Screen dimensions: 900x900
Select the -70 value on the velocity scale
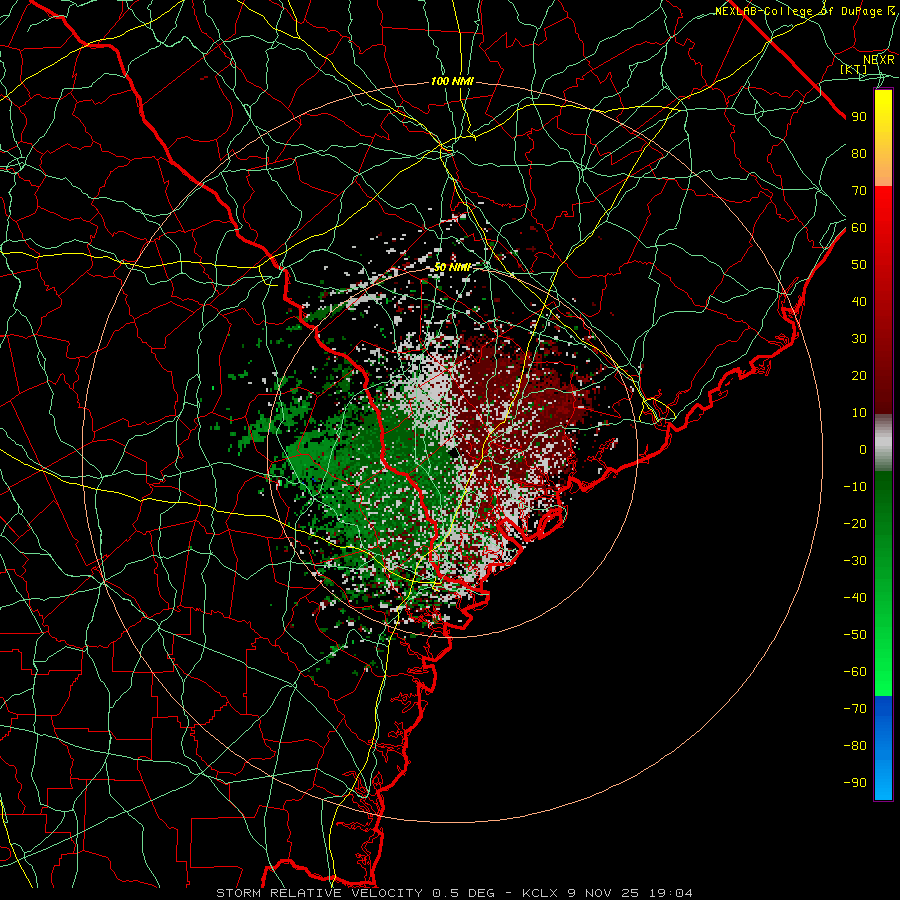(855, 709)
